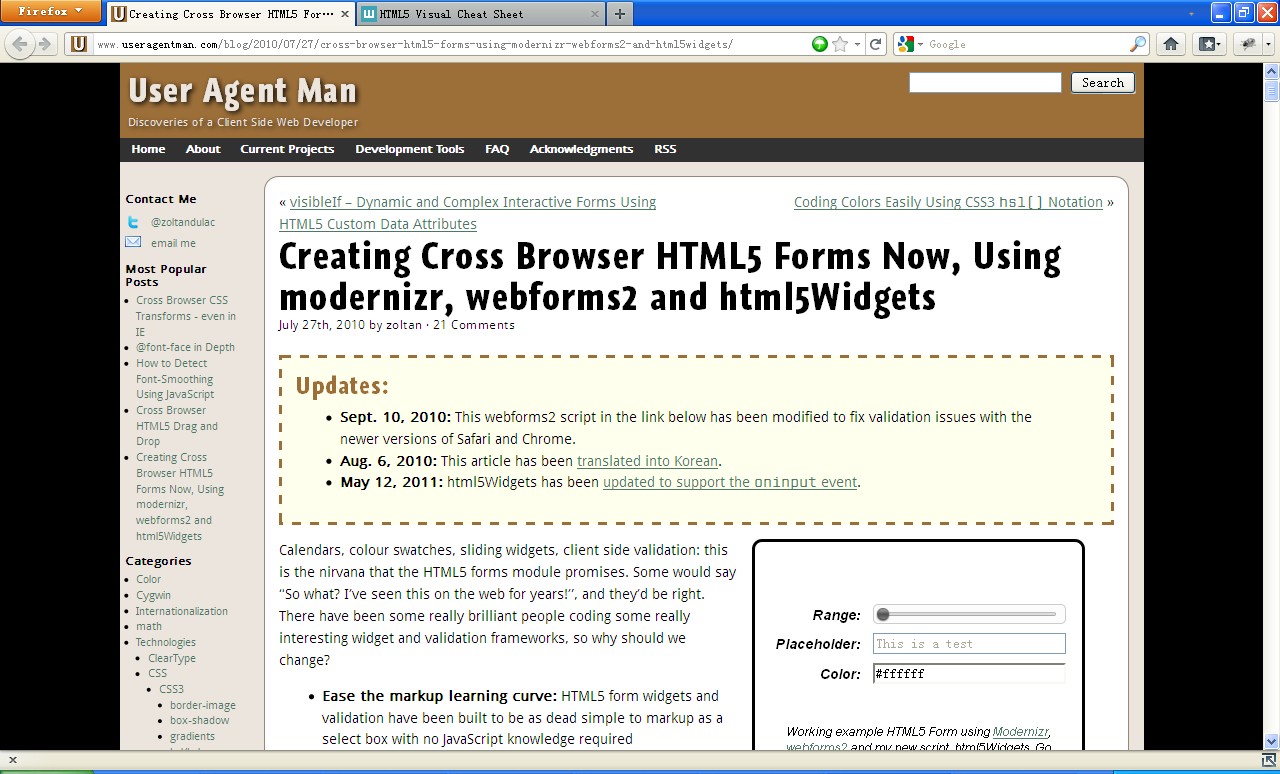This screenshot has height=774, width=1280.
Task: Expand the Firebug button dropdown arrow
Action: [x=1268, y=44]
